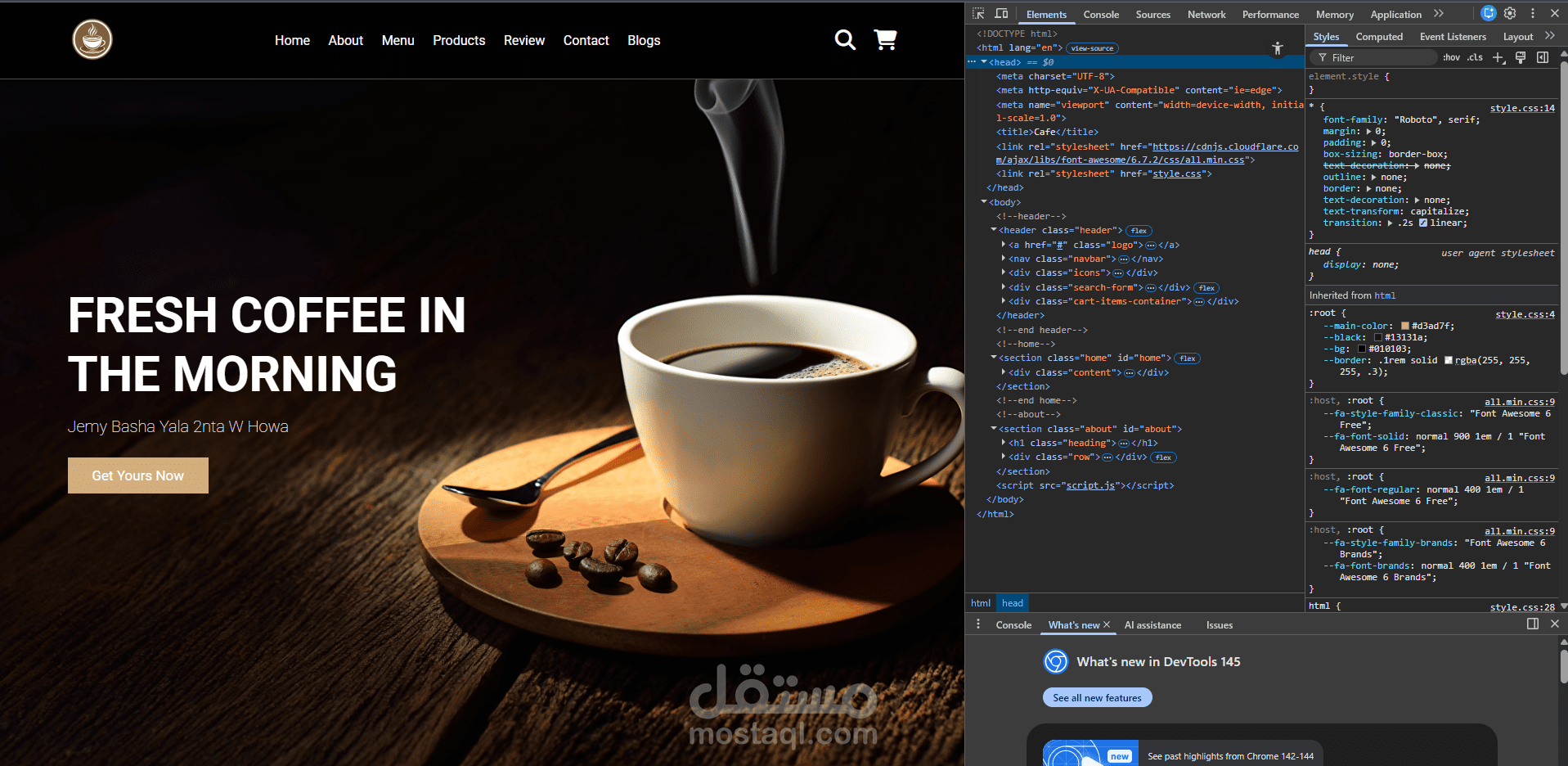Click the view-source badge

[x=1092, y=48]
